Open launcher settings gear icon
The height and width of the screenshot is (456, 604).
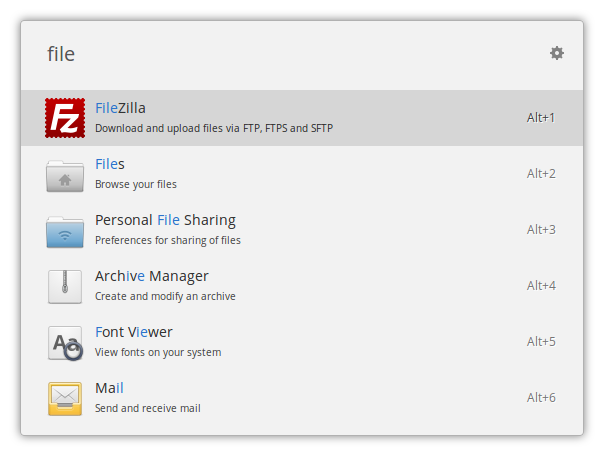557,53
